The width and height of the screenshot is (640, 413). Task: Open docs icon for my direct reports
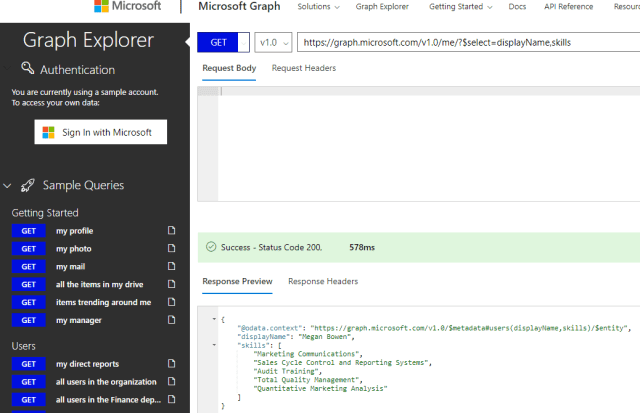coord(171,363)
